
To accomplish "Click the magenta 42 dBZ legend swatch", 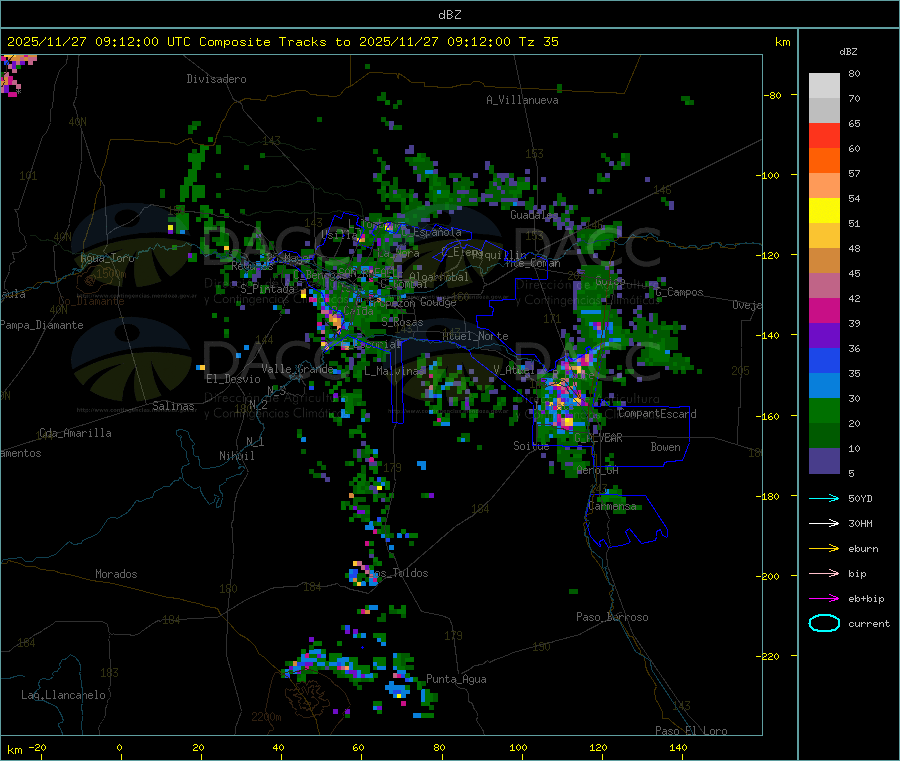I will coord(824,310).
